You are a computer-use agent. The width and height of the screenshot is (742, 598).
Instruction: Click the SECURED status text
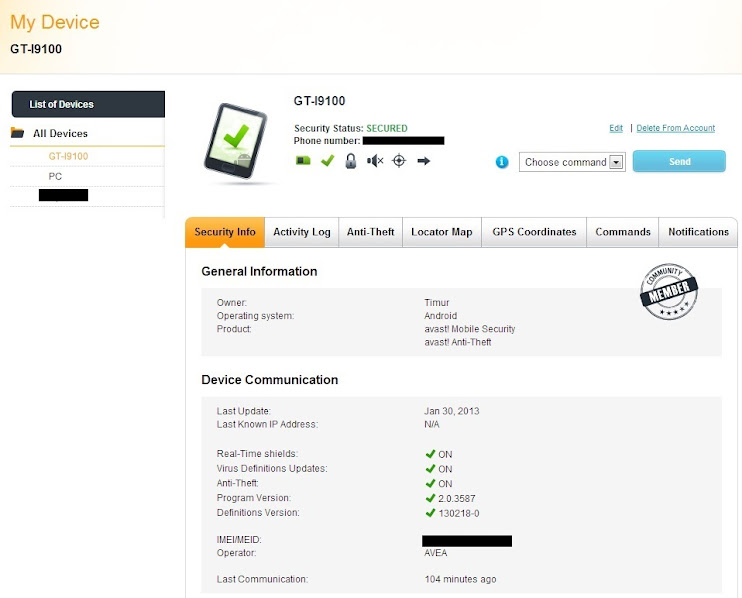[x=387, y=128]
